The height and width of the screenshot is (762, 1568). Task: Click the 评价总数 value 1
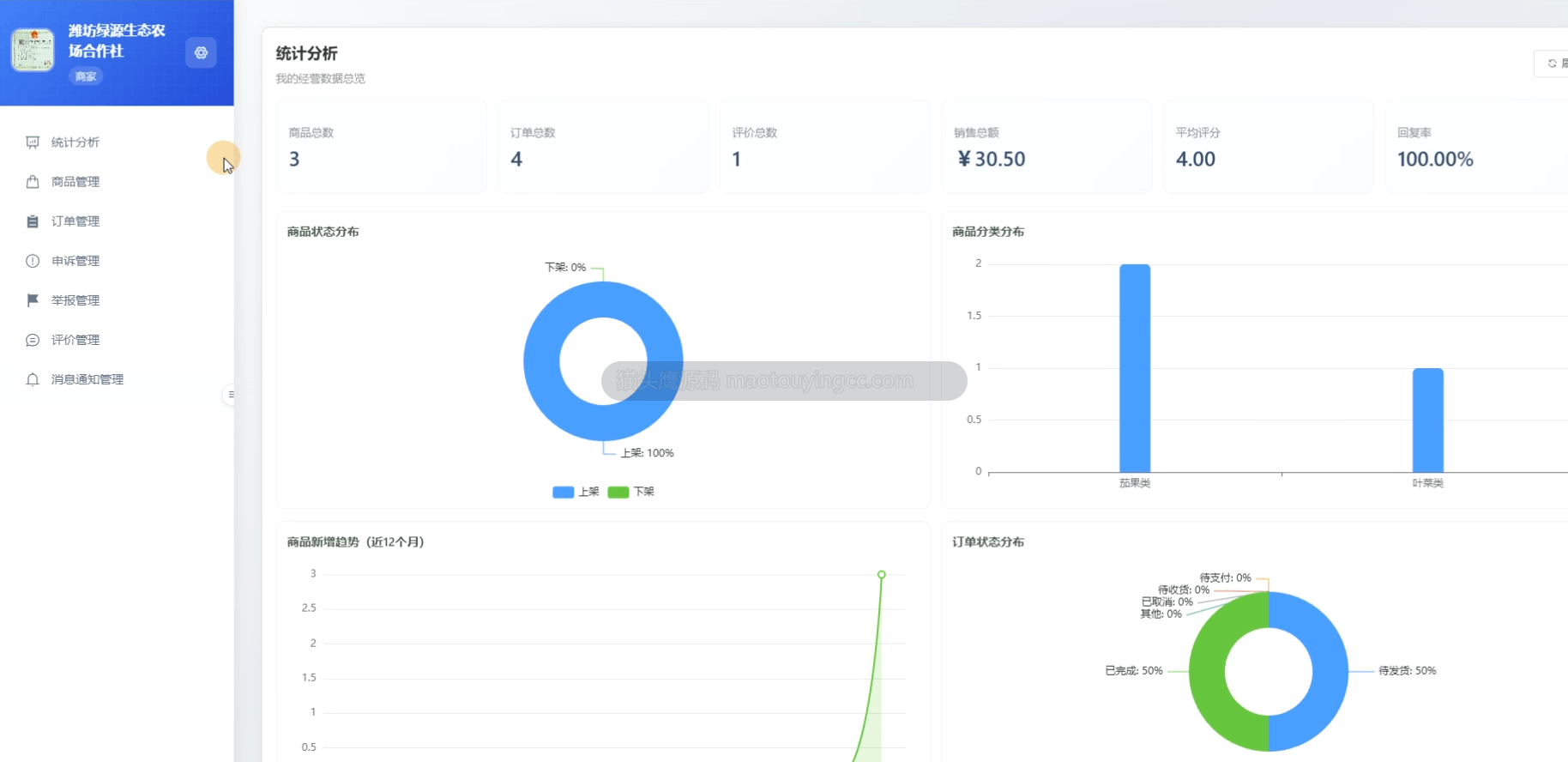pyautogui.click(x=737, y=159)
